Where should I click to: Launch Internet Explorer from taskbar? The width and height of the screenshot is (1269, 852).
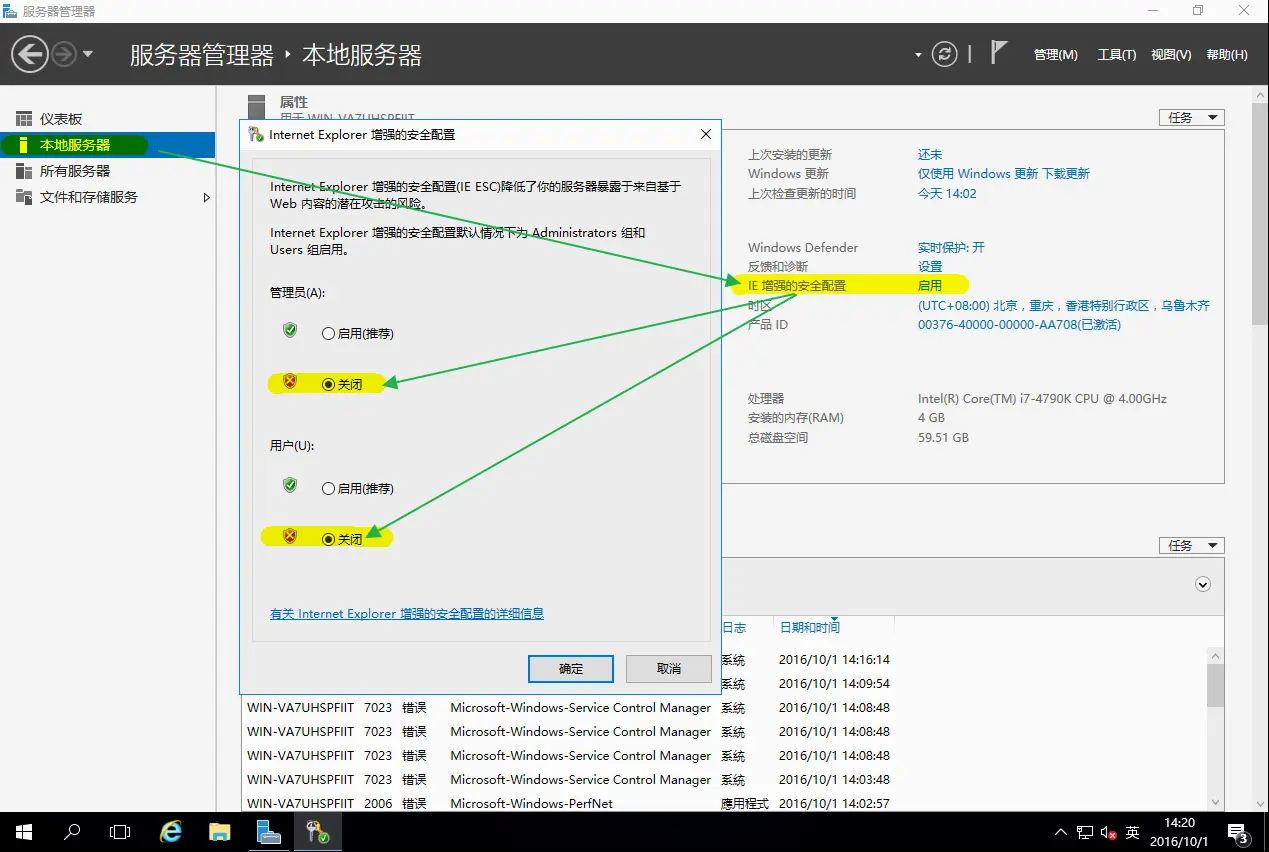pyautogui.click(x=172, y=832)
